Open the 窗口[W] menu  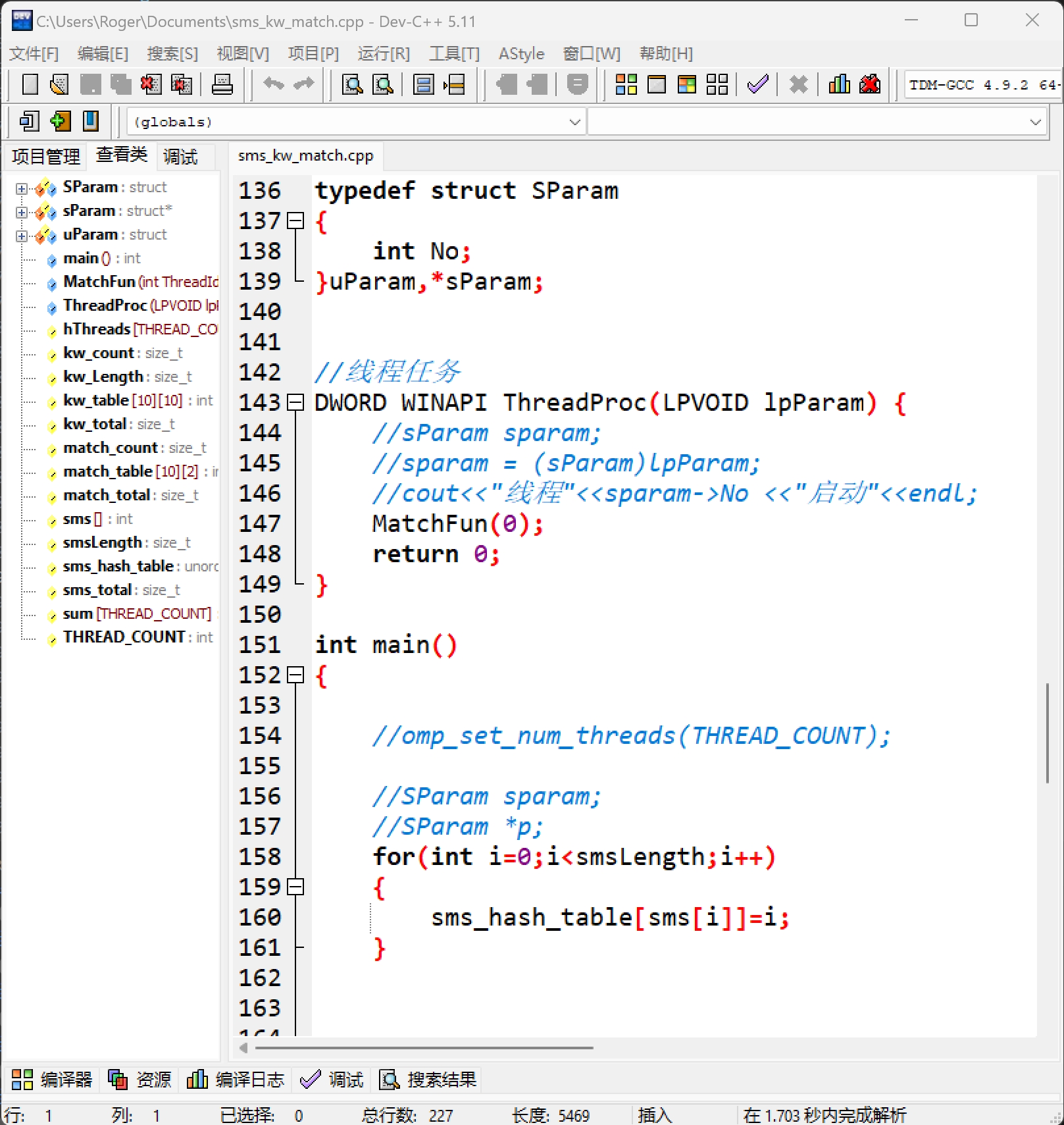pyautogui.click(x=592, y=53)
